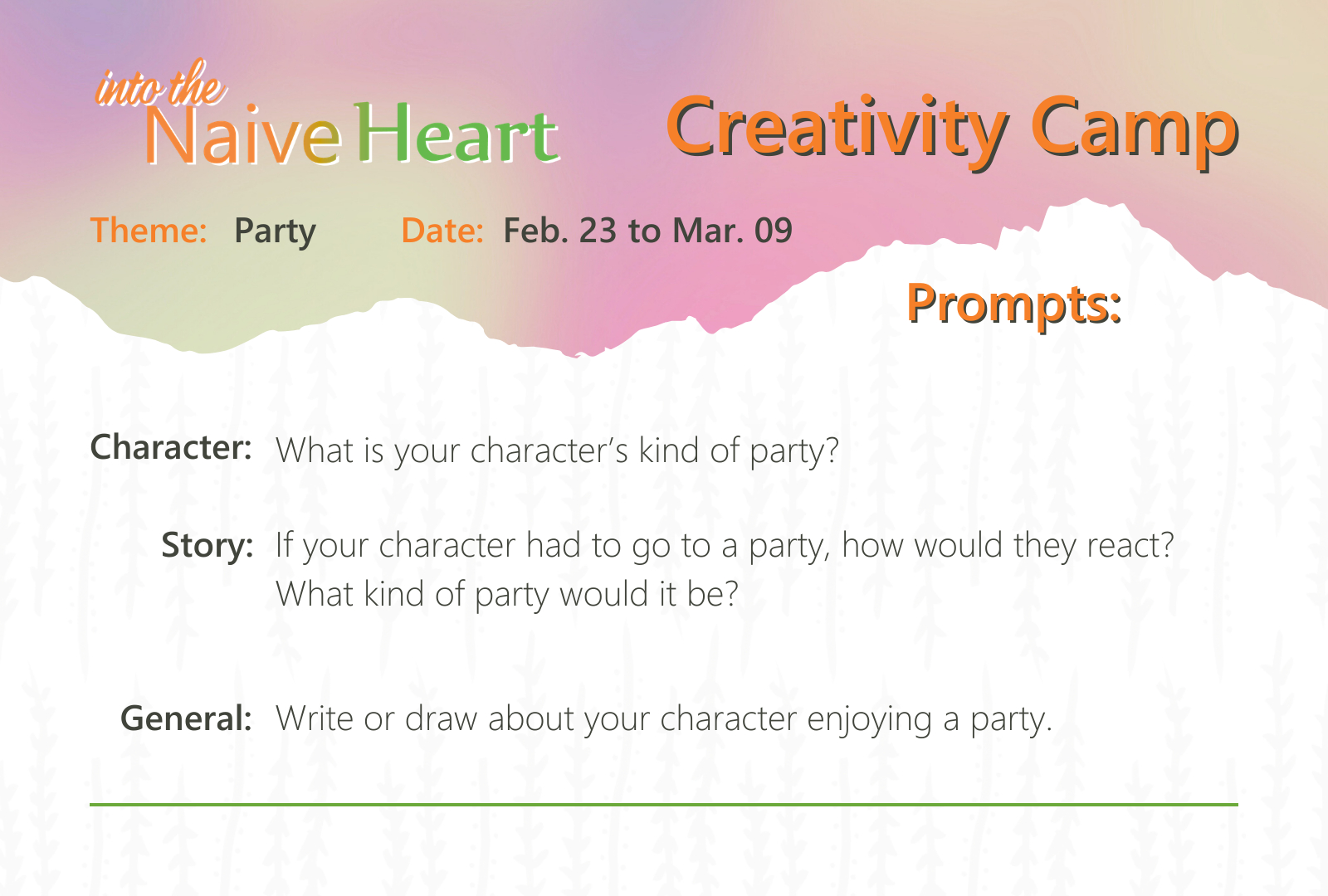Click the green horizontal divider line
The width and height of the screenshot is (1328, 896).
pyautogui.click(x=663, y=804)
